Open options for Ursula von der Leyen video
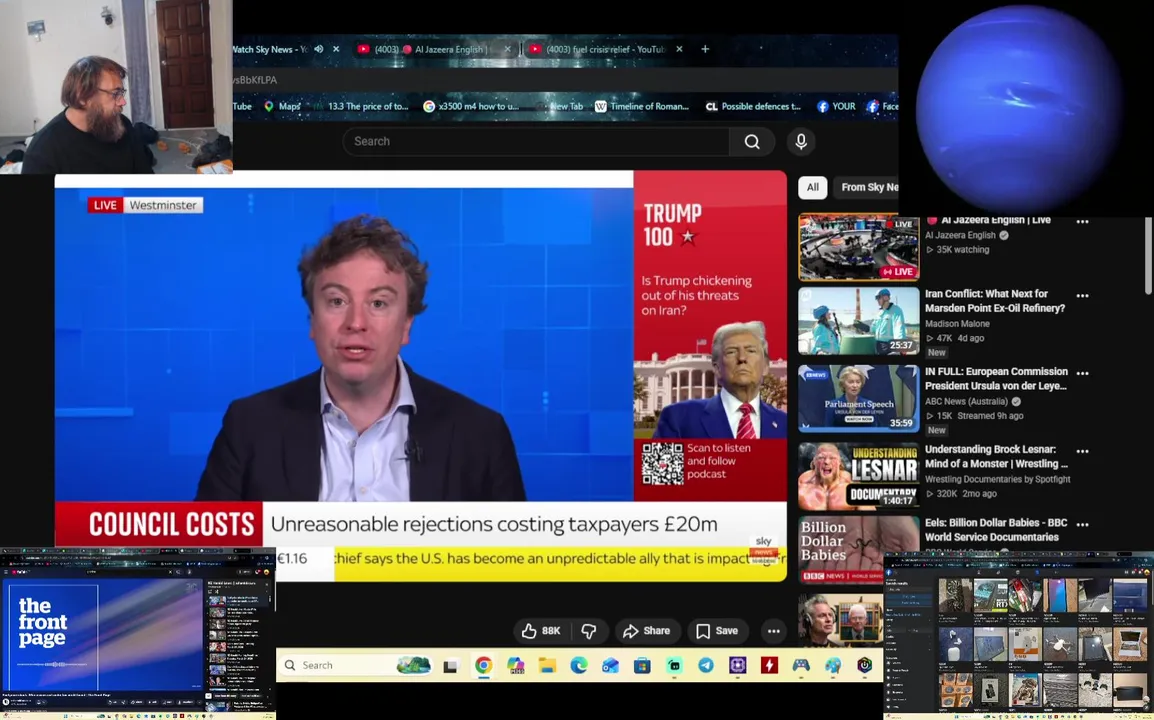Image resolution: width=1154 pixels, height=720 pixels. point(1082,373)
